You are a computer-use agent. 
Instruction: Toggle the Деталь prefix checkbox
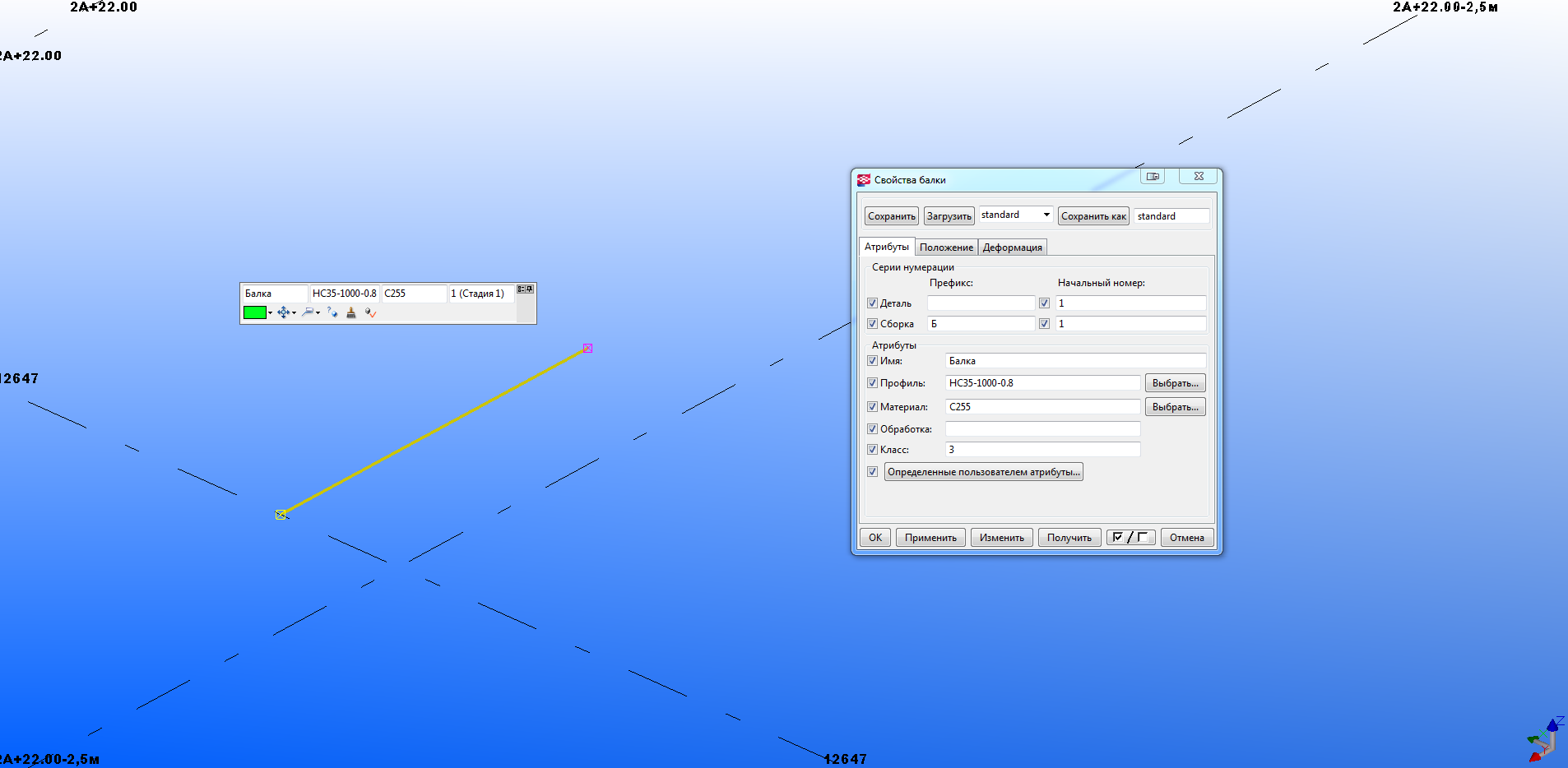pos(872,303)
